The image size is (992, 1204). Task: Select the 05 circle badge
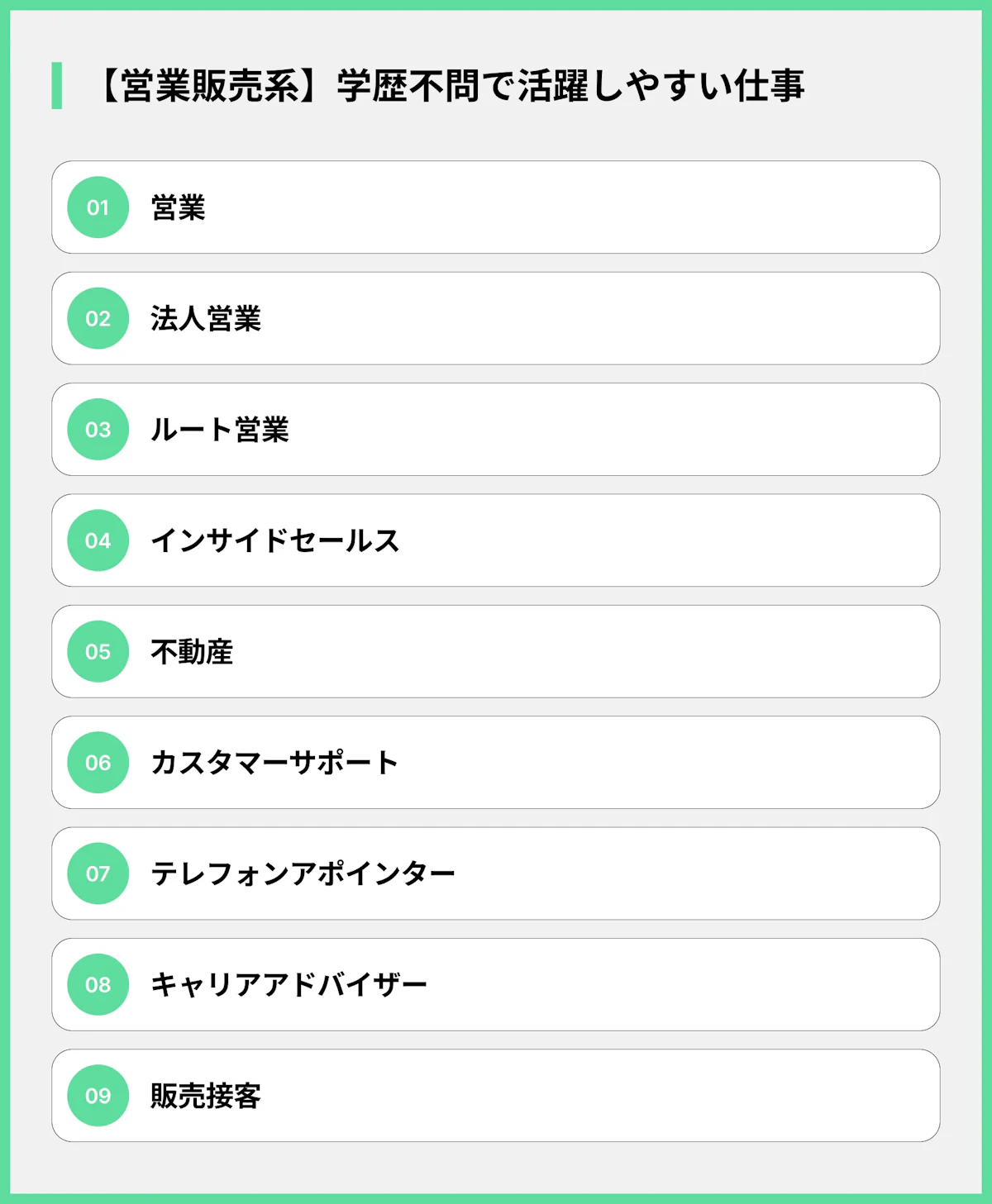(98, 651)
